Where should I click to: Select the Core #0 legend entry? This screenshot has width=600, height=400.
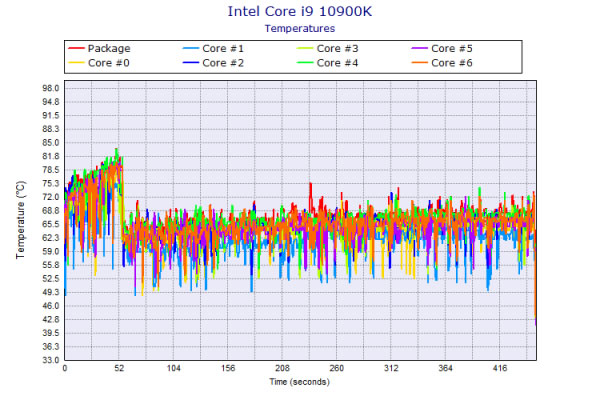pyautogui.click(x=99, y=63)
